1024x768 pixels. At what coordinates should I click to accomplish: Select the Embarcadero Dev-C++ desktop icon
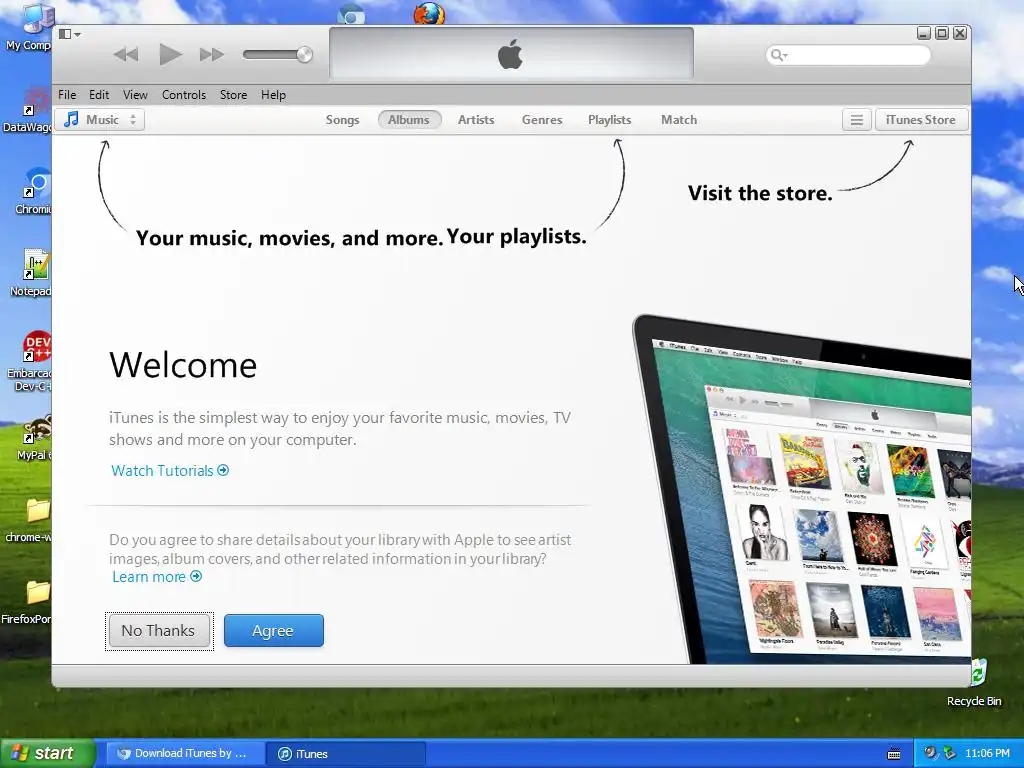pos(30,361)
